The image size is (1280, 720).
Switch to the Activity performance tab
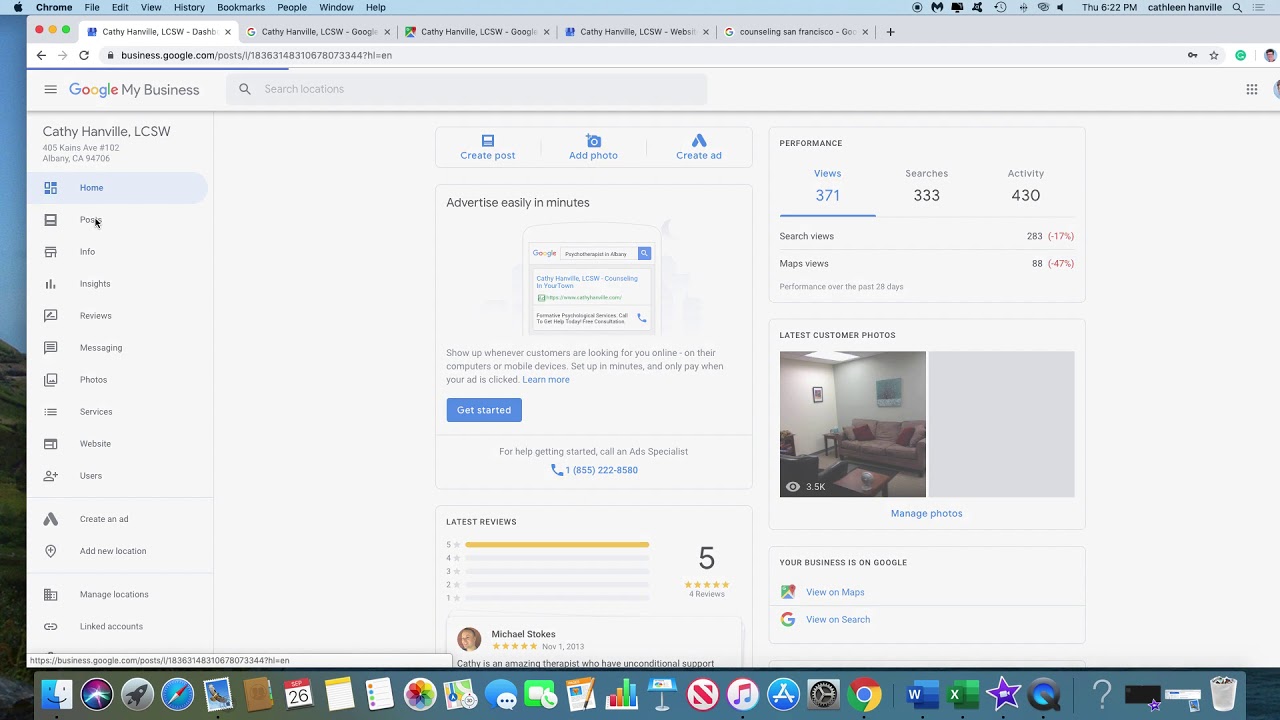(1025, 186)
